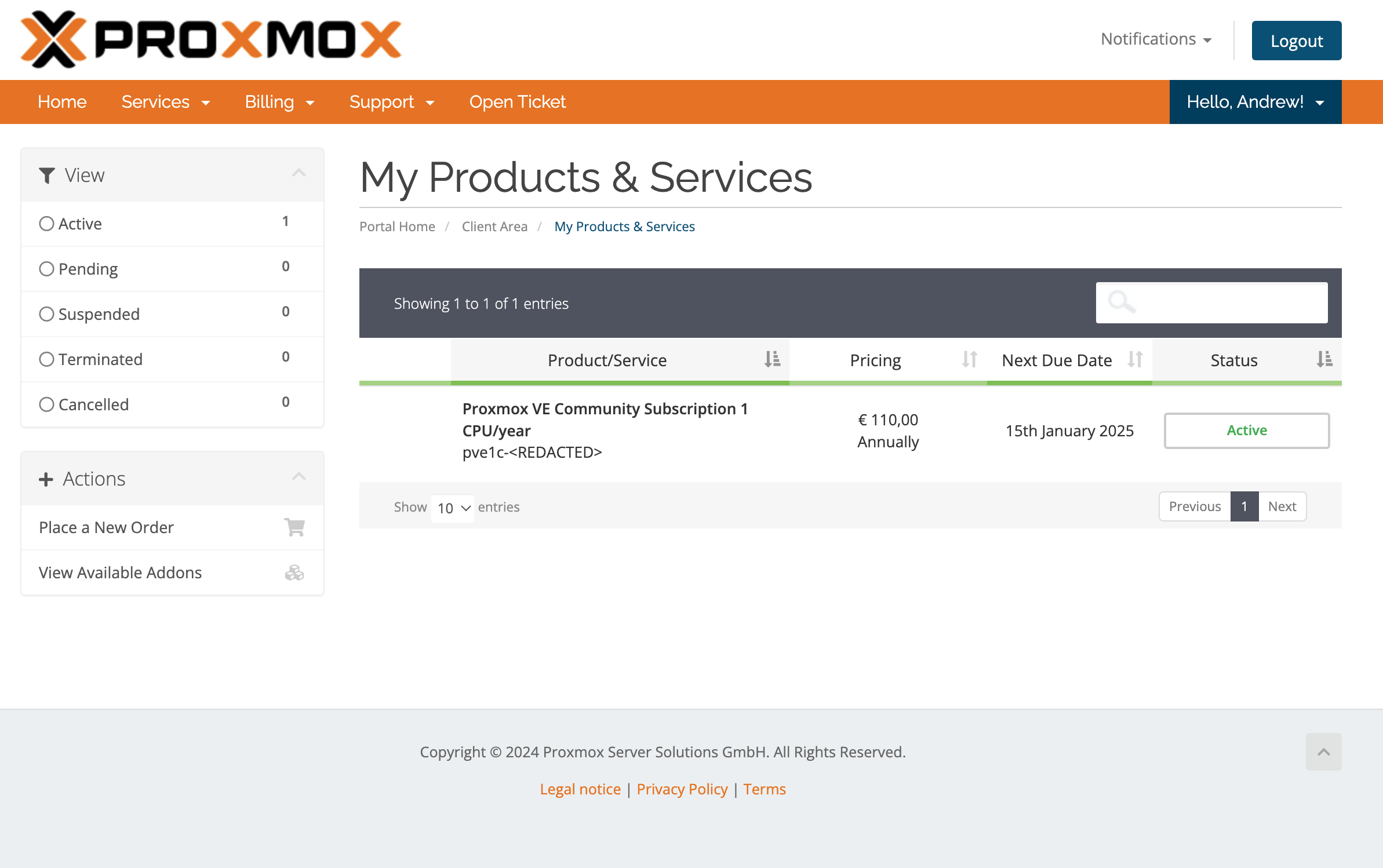The width and height of the screenshot is (1383, 868).
Task: Navigate to Home menu item
Action: pyautogui.click(x=62, y=101)
